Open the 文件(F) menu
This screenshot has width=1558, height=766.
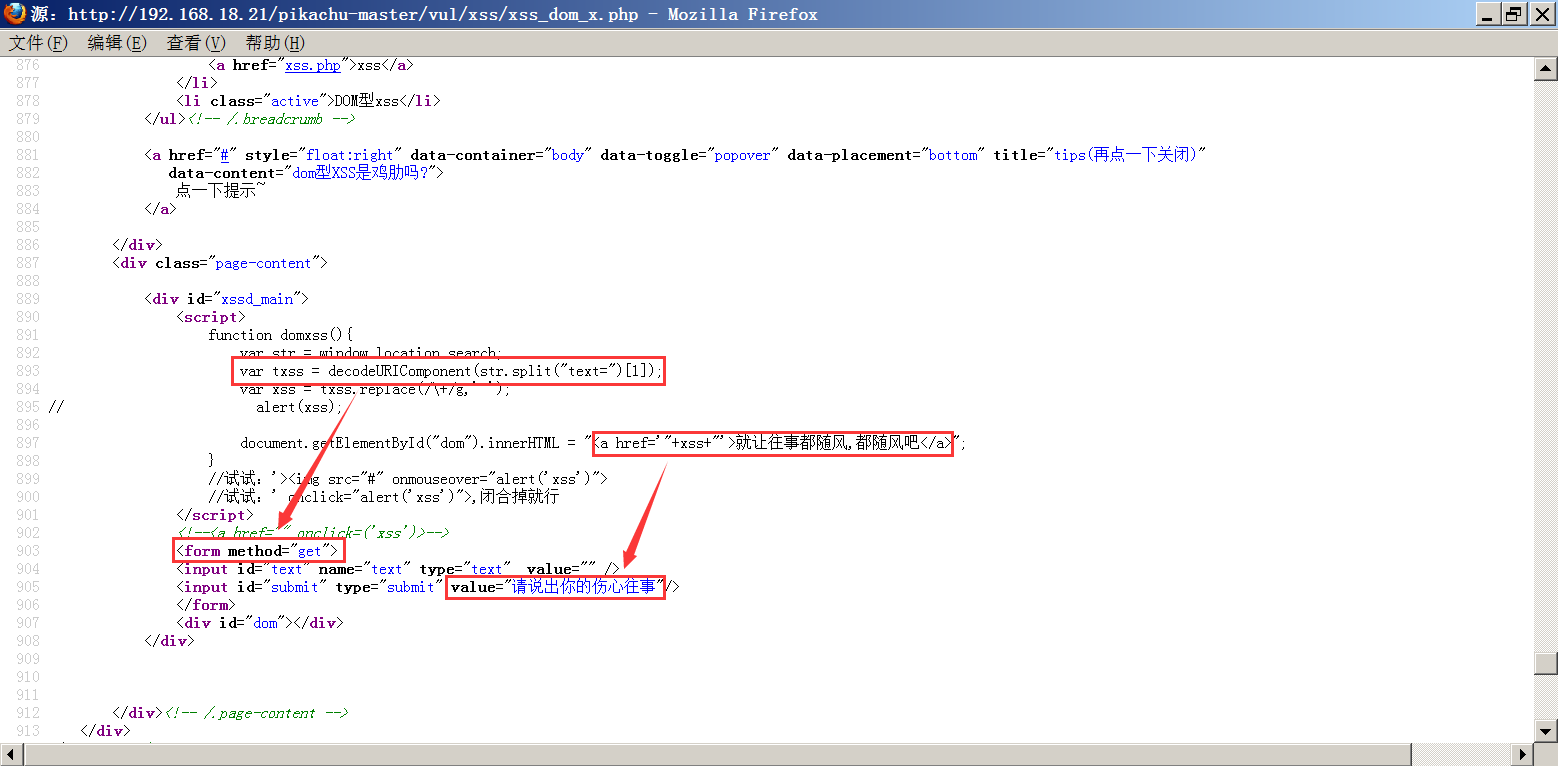(39, 43)
